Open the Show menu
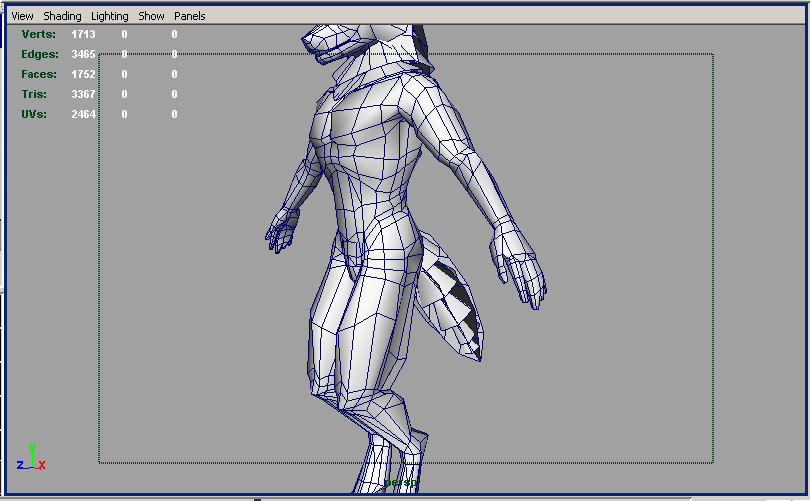This screenshot has height=501, width=810. tap(151, 16)
